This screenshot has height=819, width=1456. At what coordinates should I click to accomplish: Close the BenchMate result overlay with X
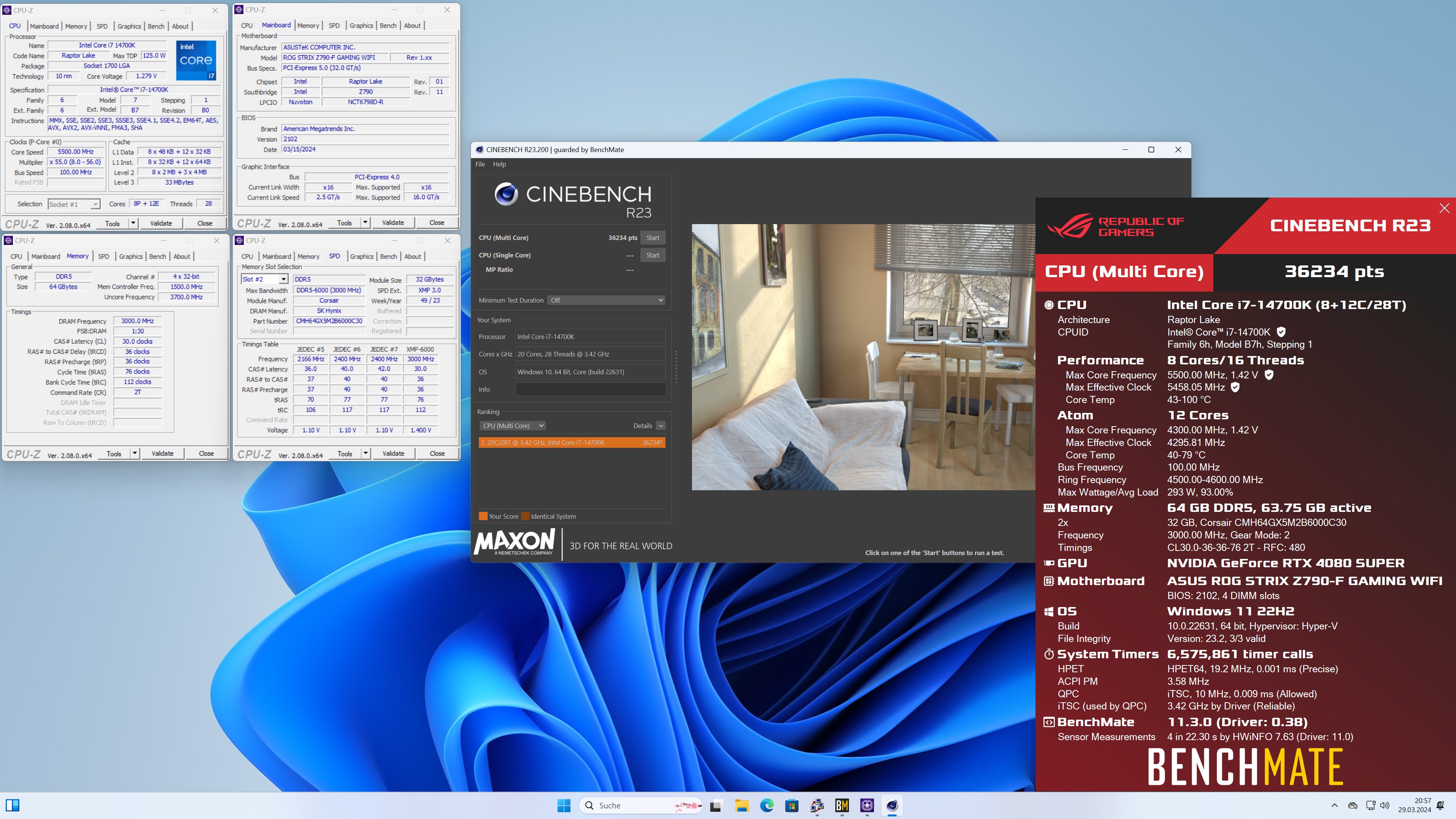pos(1444,208)
